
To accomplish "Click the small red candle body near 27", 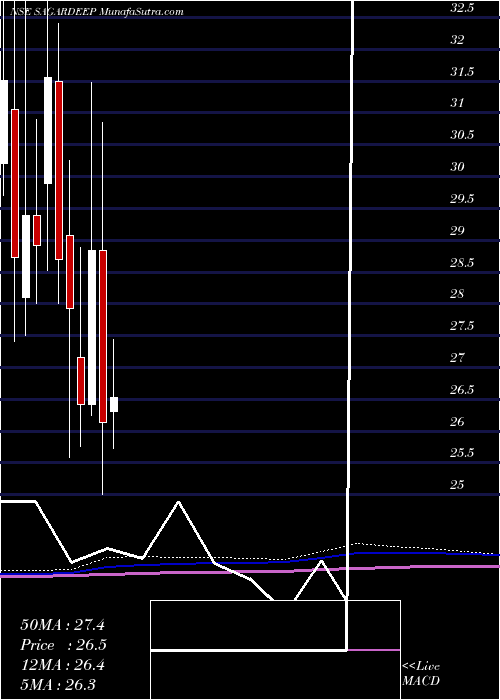I will 81,381.
